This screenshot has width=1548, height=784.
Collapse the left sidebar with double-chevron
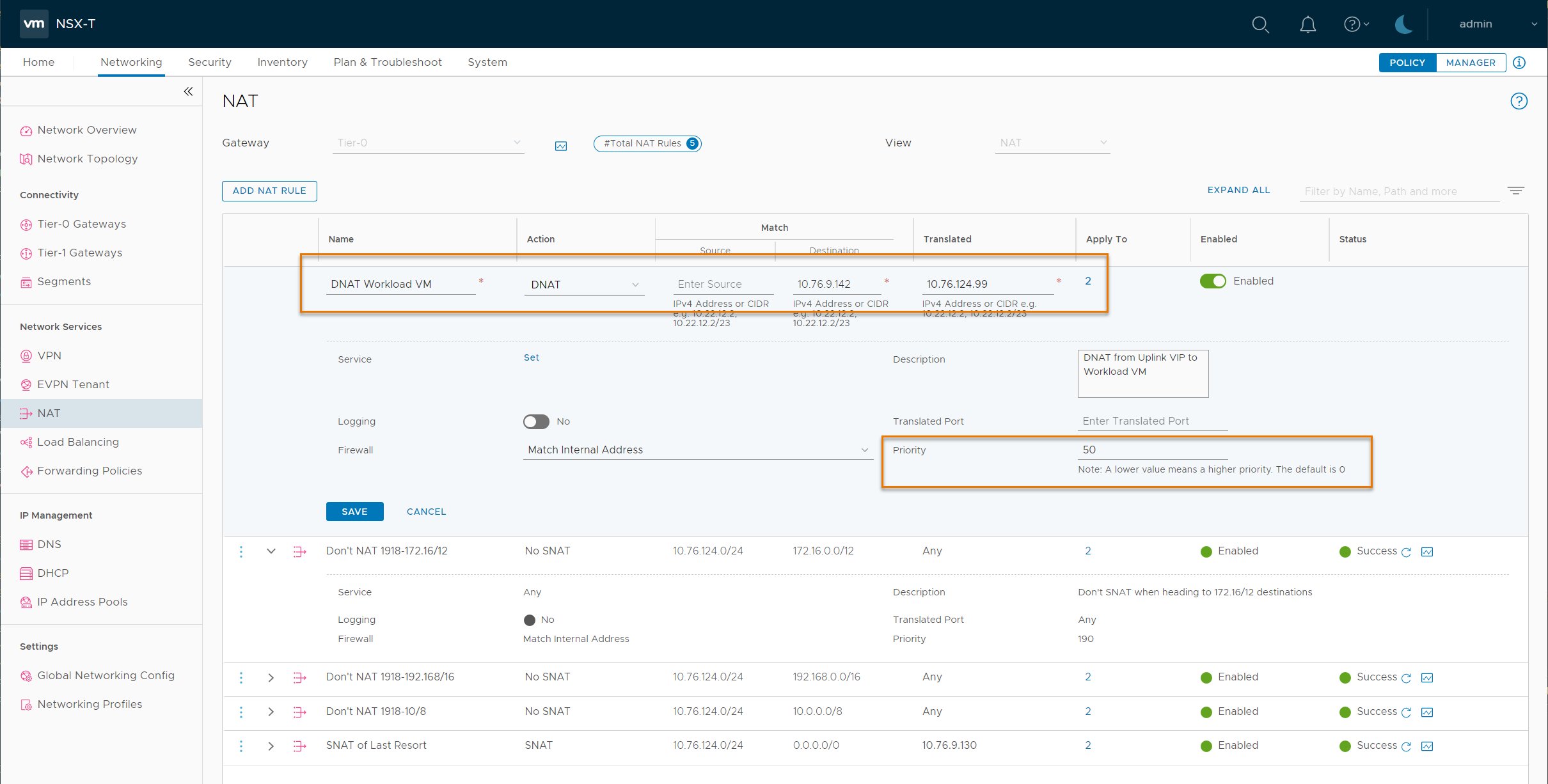tap(188, 91)
